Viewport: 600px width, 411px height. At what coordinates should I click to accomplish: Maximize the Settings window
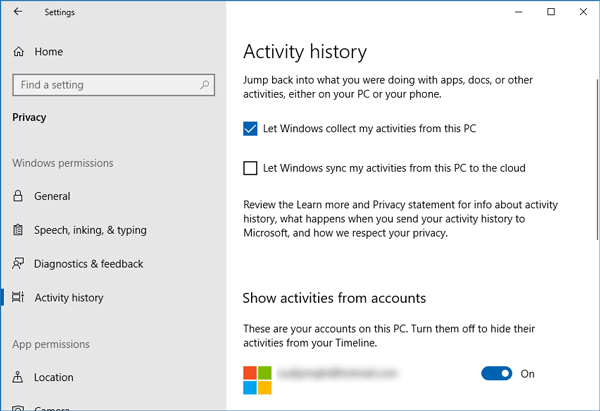point(551,12)
